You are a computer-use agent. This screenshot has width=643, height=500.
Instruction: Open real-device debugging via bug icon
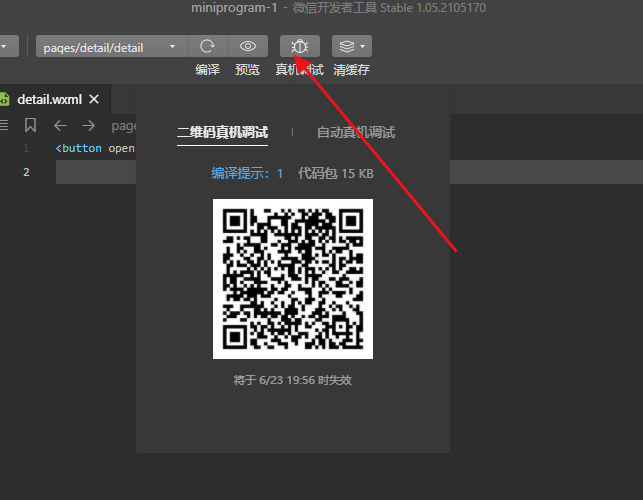click(x=300, y=46)
